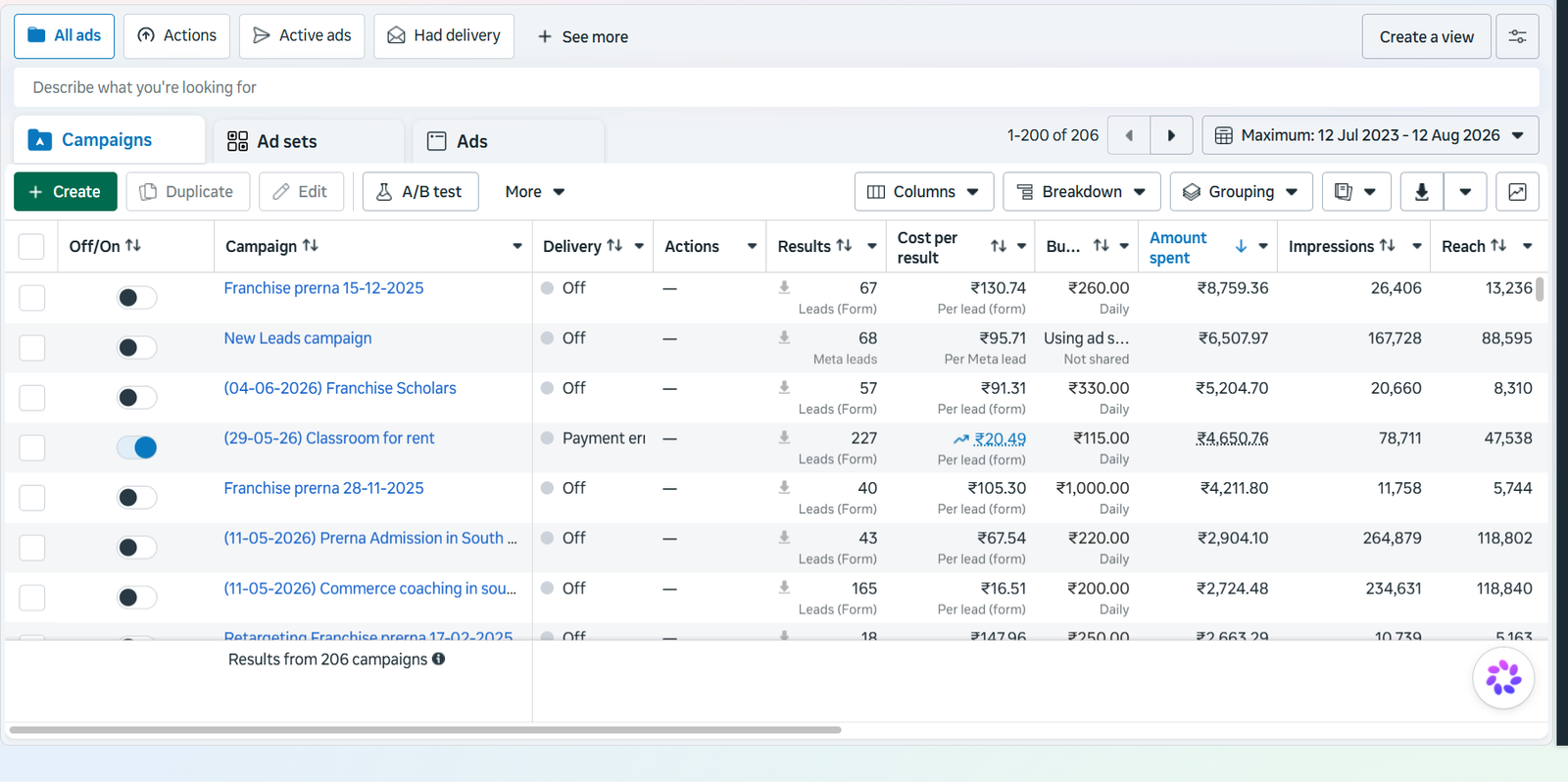1568x782 pixels.
Task: Click the download export icon button
Action: tap(1421, 192)
